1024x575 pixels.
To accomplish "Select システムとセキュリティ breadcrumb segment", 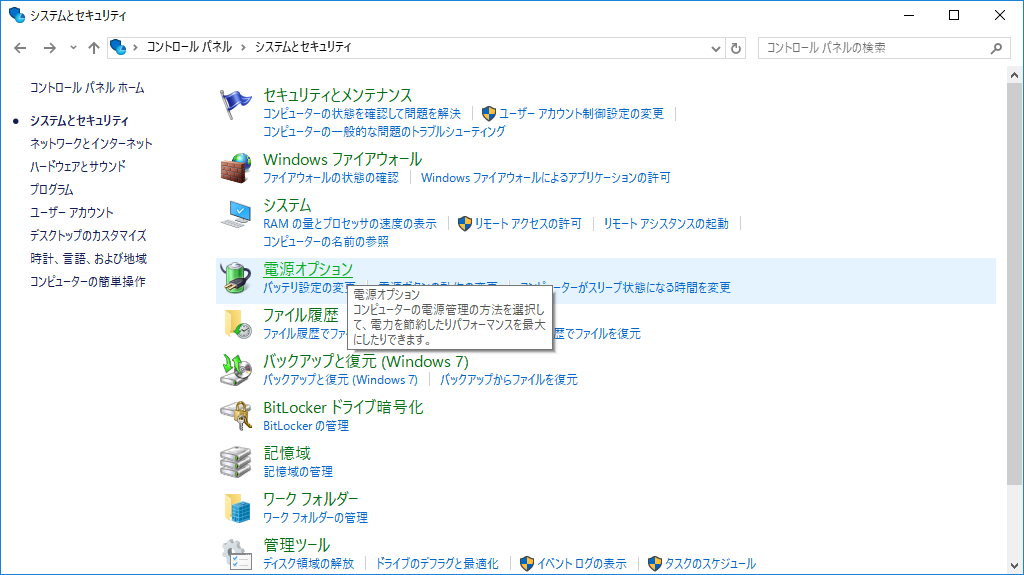I will tap(303, 47).
